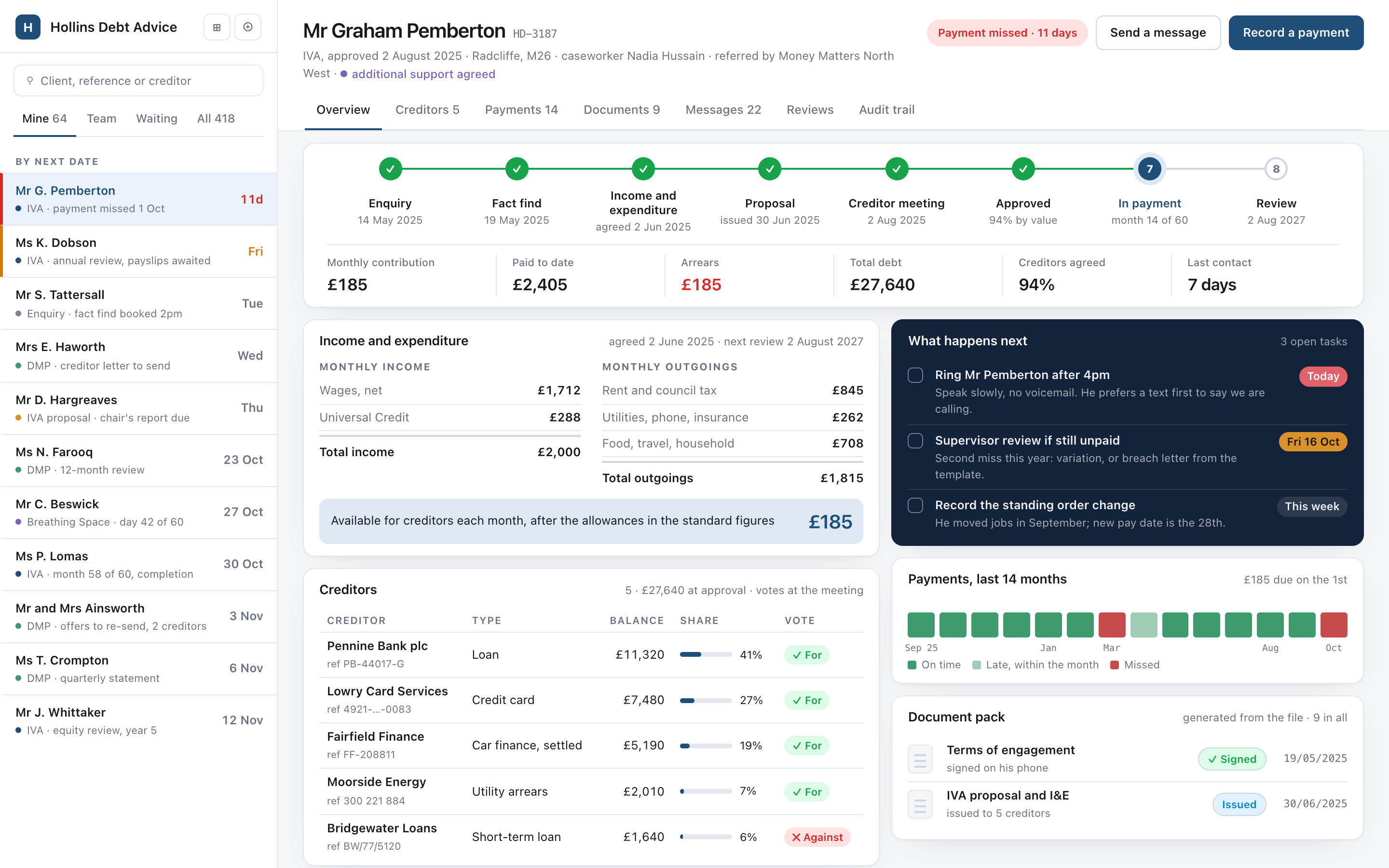Open Ms K. Dobson in the client list
Image resolution: width=1389 pixels, height=868 pixels.
pyautogui.click(x=138, y=251)
